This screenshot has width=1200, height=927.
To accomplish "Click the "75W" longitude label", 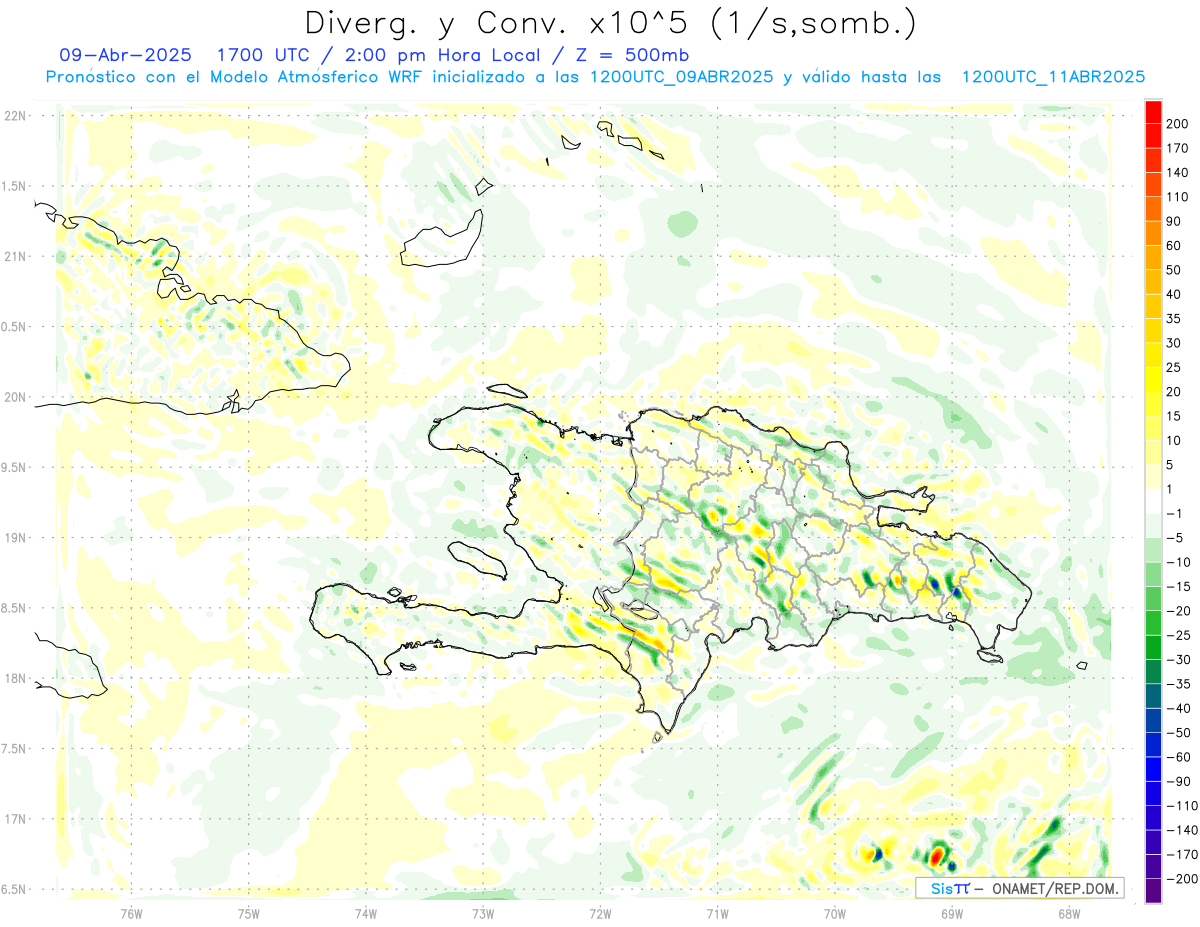I will click(249, 913).
